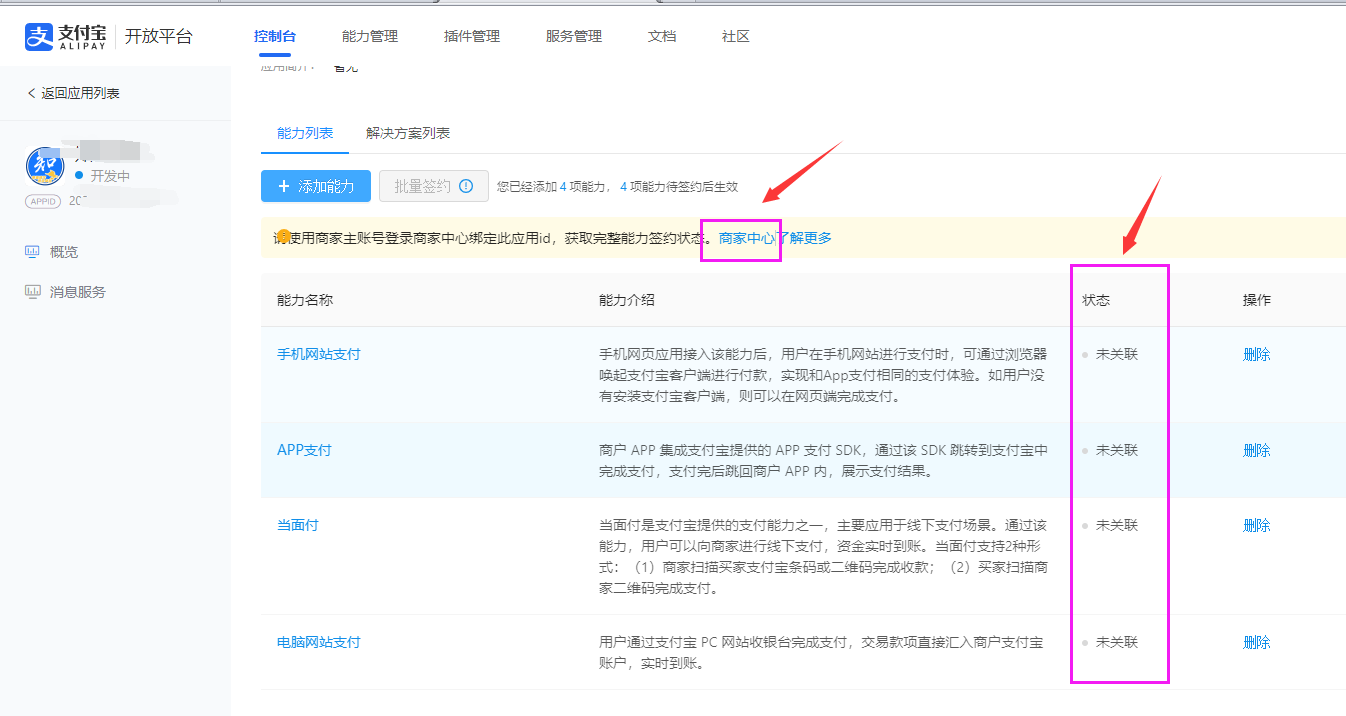Click the 未关联 status of 电脑网站支付

(1117, 642)
